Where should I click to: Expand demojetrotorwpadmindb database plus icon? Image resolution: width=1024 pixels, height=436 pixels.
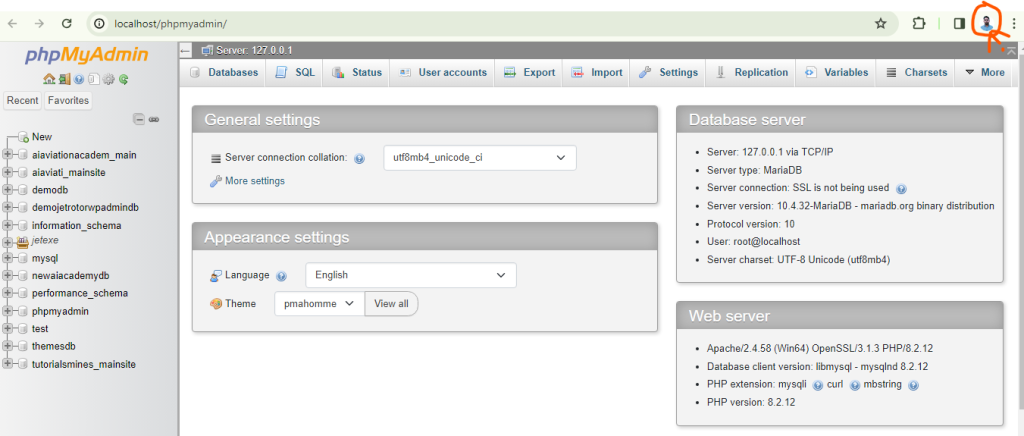[8, 208]
